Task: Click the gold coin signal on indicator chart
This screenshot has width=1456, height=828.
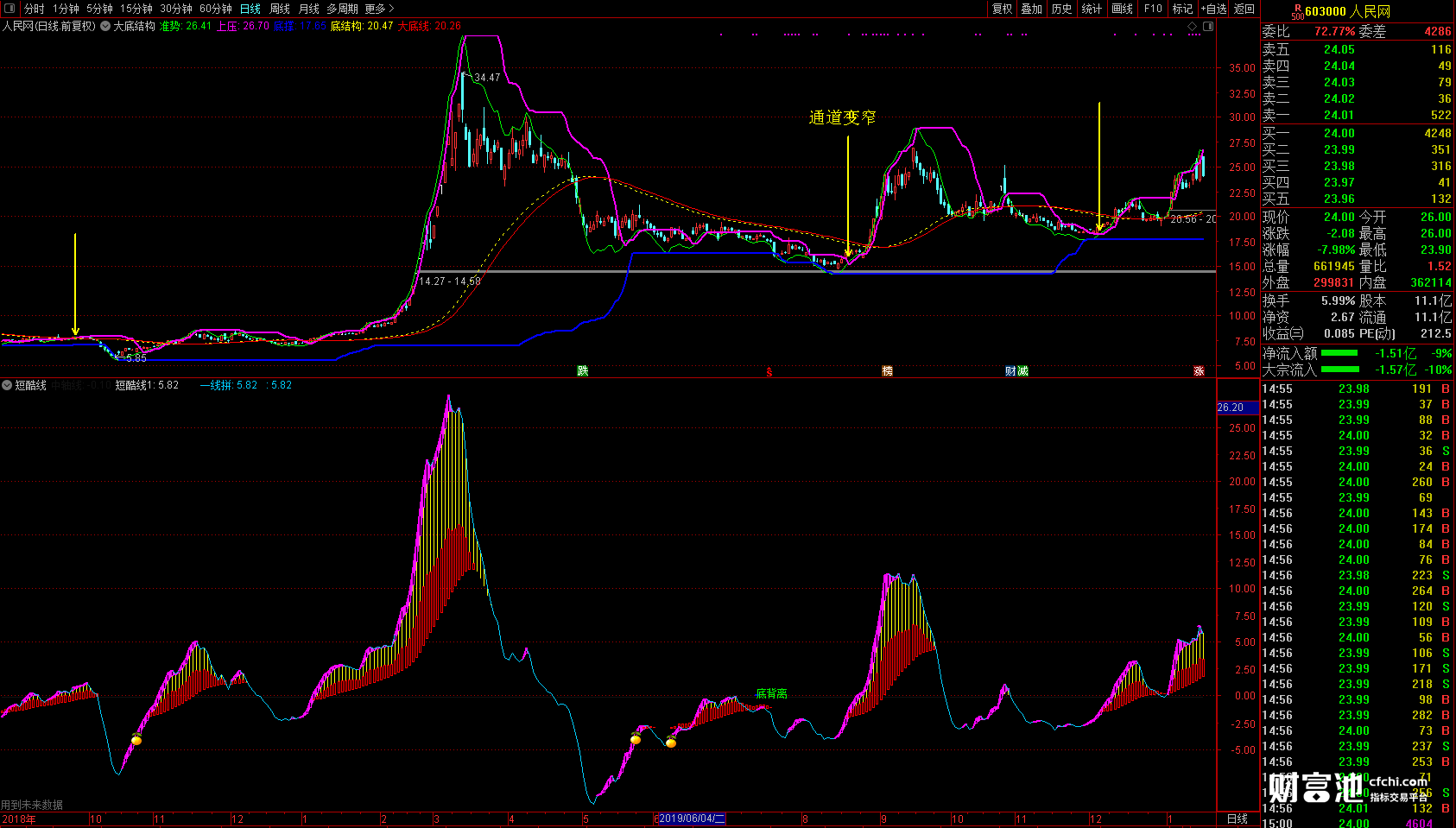Action: pyautogui.click(x=136, y=740)
